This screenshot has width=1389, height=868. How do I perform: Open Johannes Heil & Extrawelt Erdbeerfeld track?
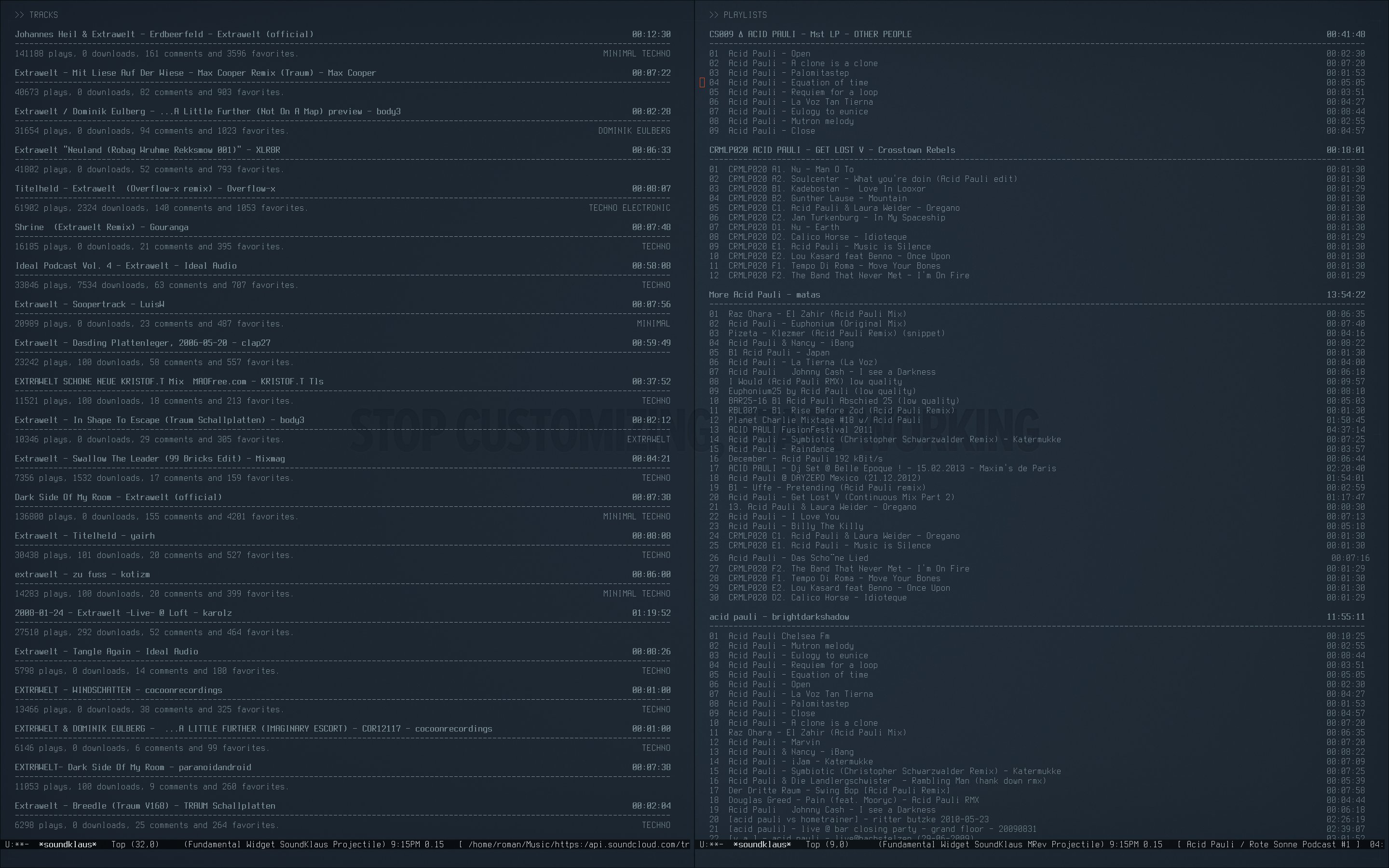tap(164, 34)
